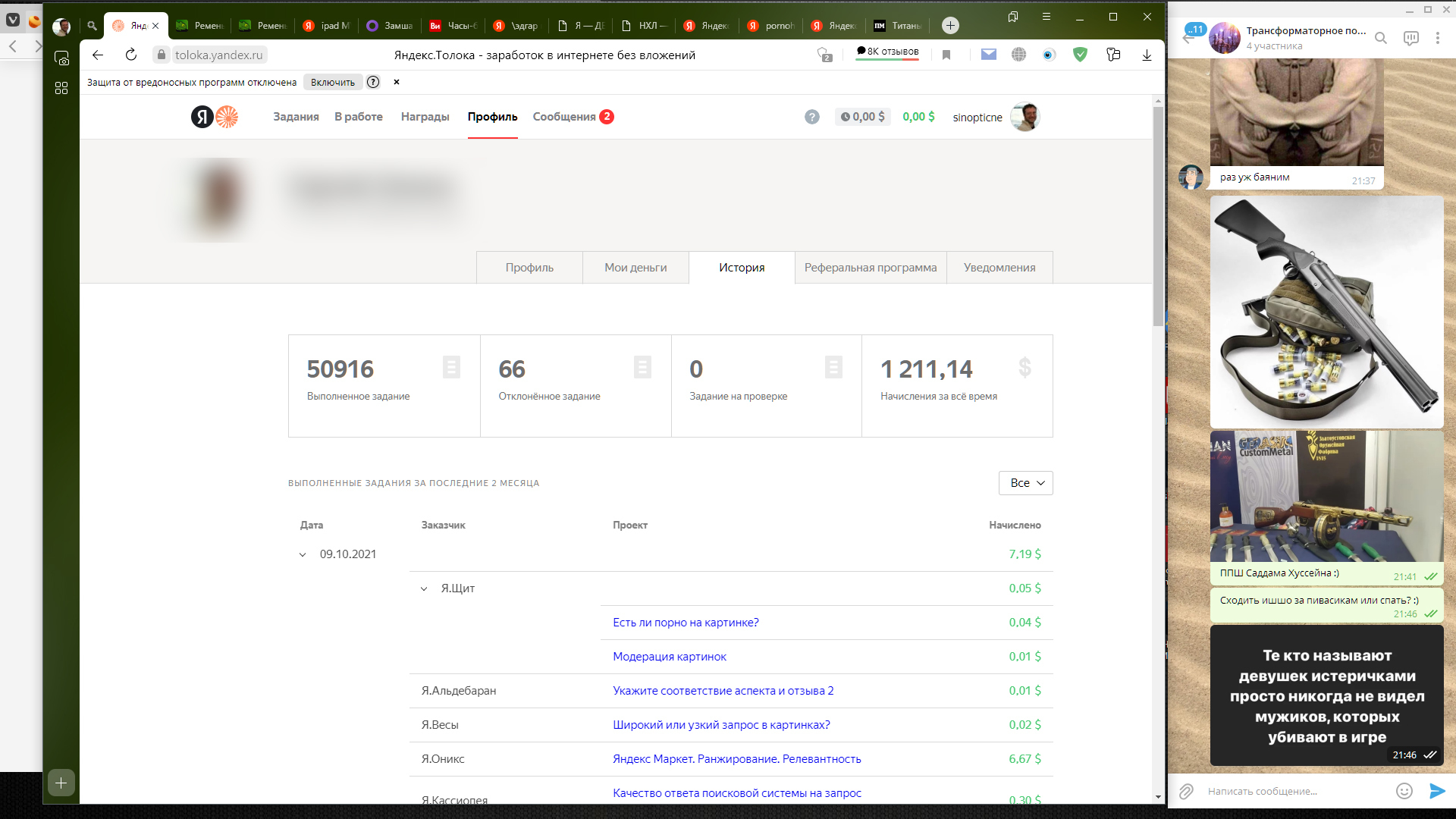Switch to the Реферальная программа tab
1456x819 pixels.
tap(871, 268)
